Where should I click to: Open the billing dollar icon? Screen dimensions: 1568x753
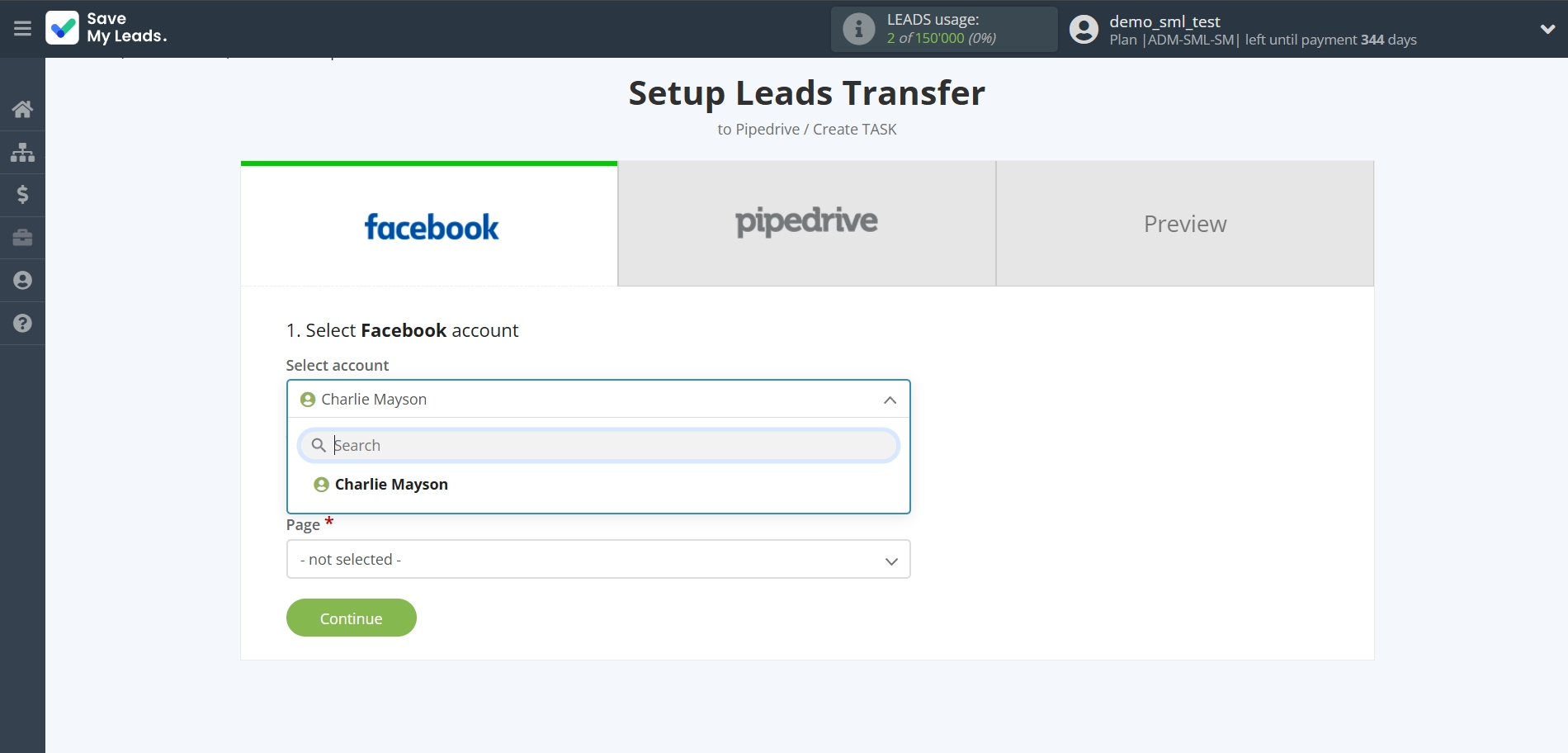click(x=22, y=195)
